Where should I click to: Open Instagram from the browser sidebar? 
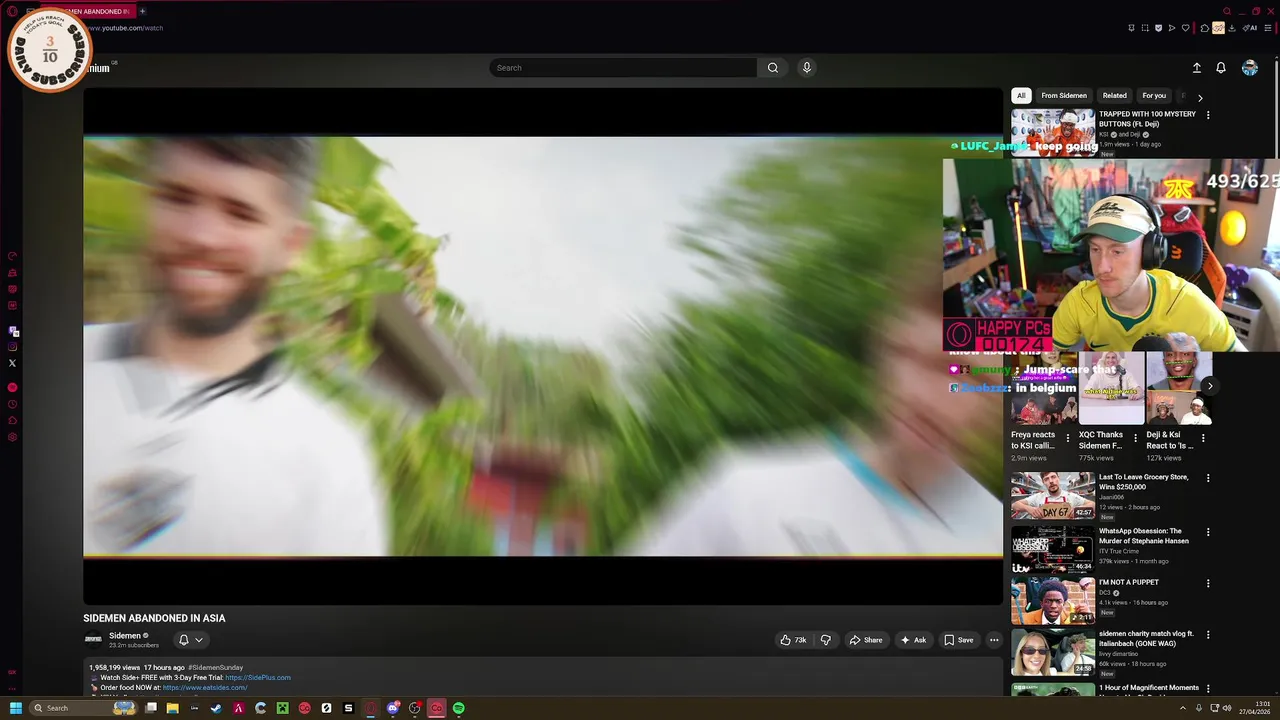click(x=13, y=347)
